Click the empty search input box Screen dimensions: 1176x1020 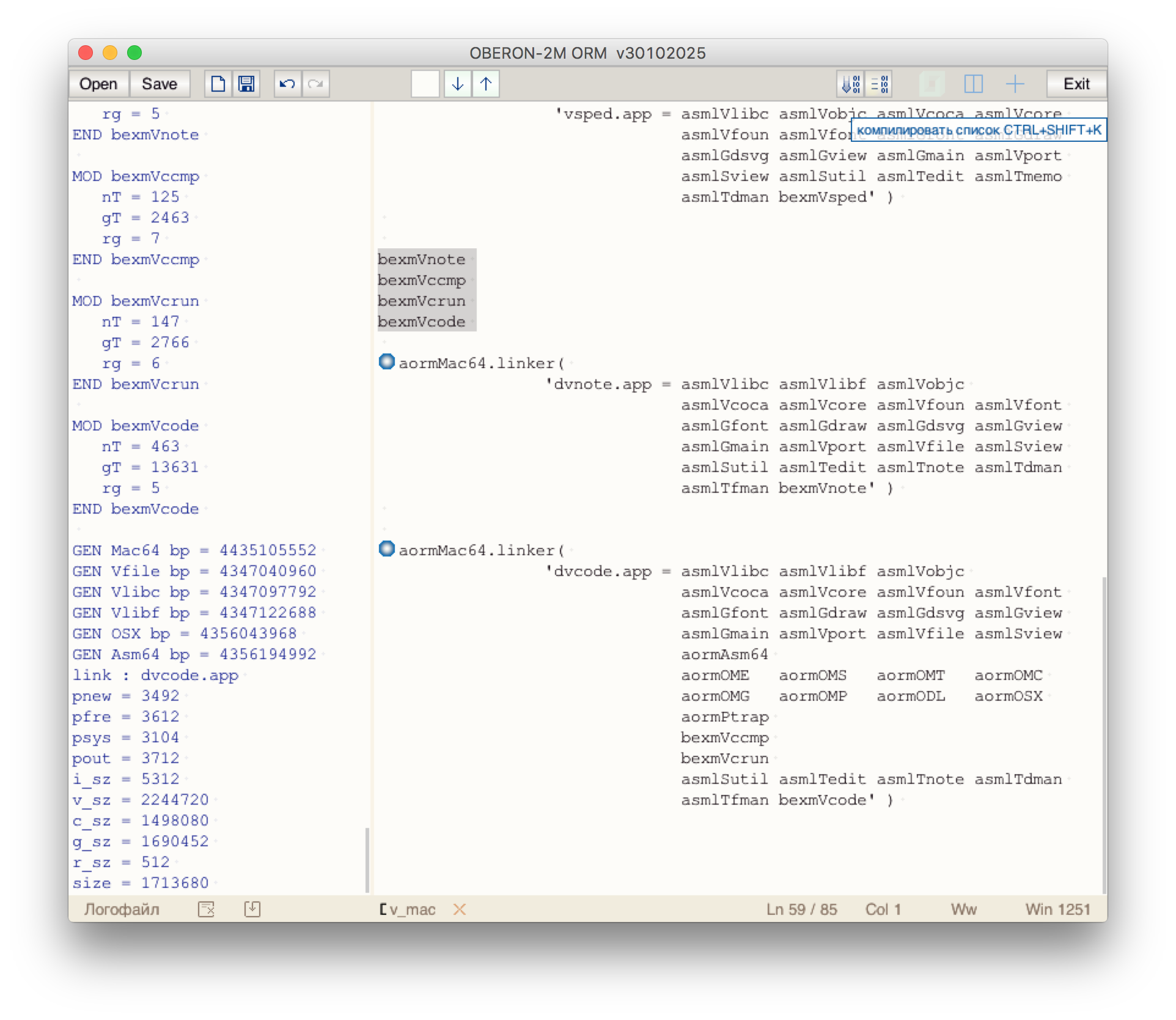425,84
